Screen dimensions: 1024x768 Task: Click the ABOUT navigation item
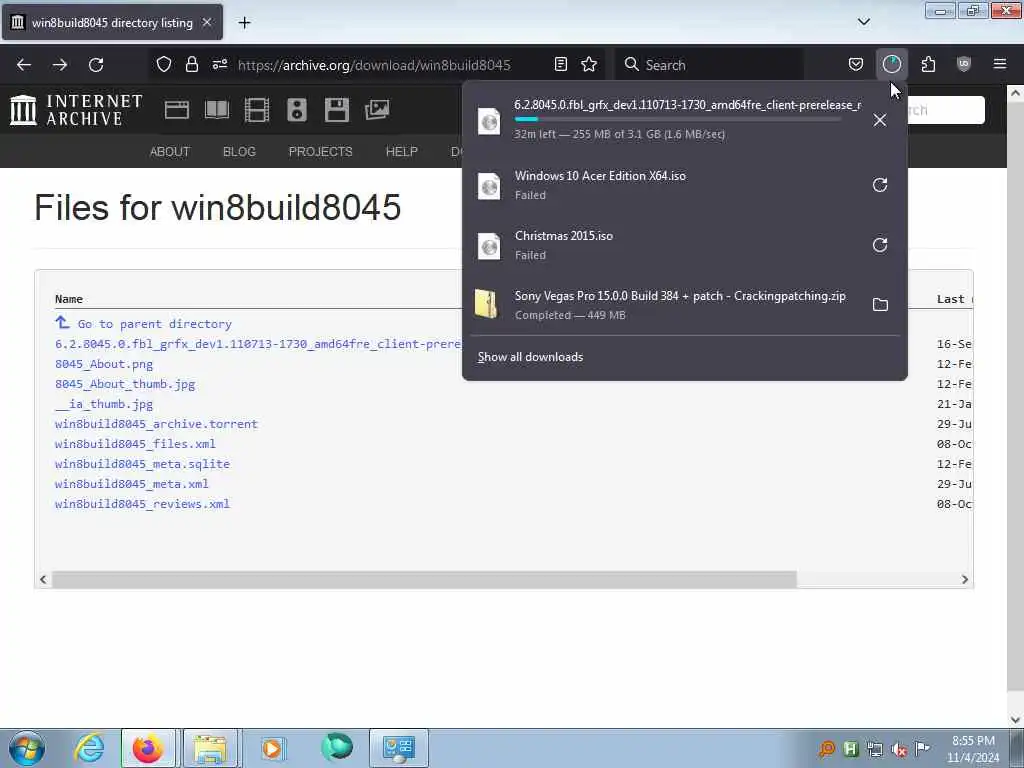170,152
